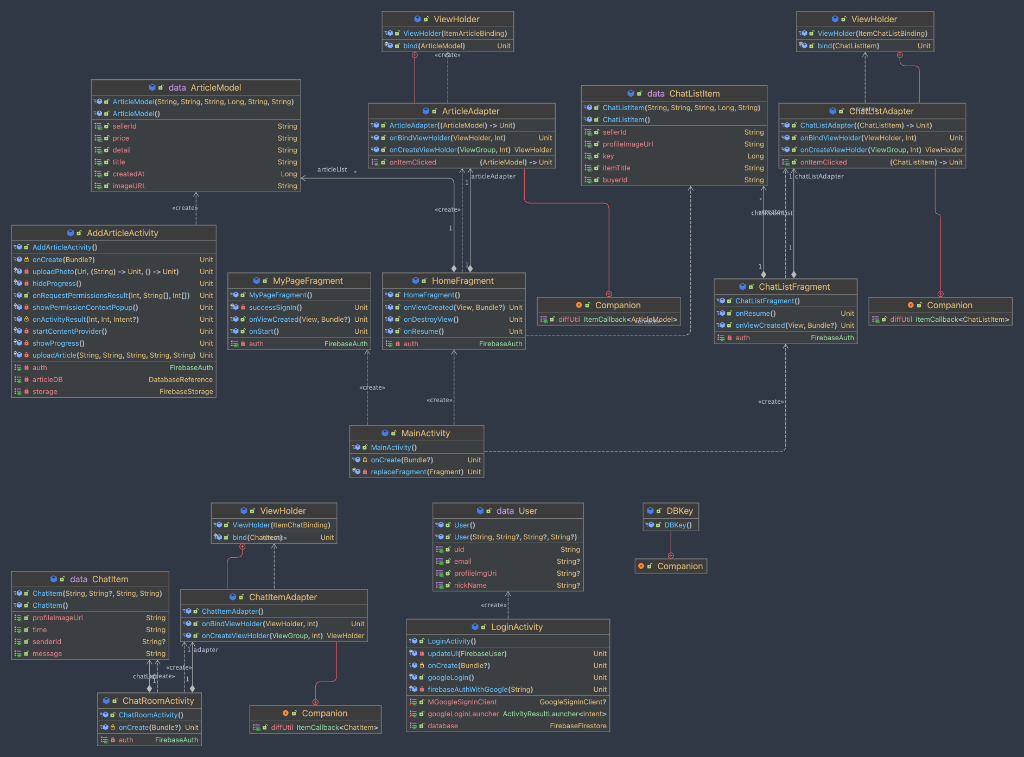Click the class icon beside MyPageFragment title
Image resolution: width=1024 pixels, height=757 pixels.
257,281
